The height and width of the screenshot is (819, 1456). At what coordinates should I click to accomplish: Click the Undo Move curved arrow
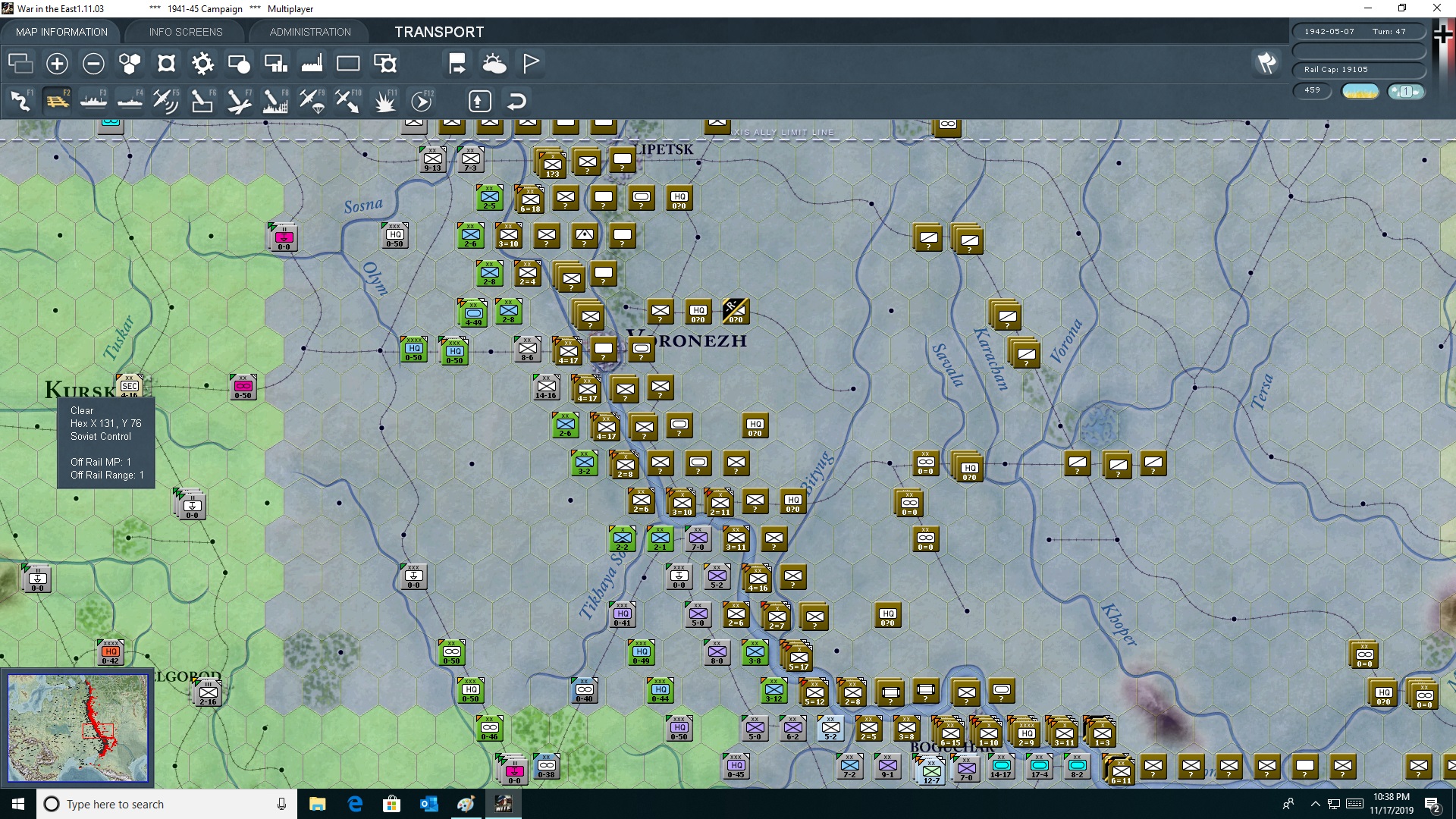coord(516,101)
